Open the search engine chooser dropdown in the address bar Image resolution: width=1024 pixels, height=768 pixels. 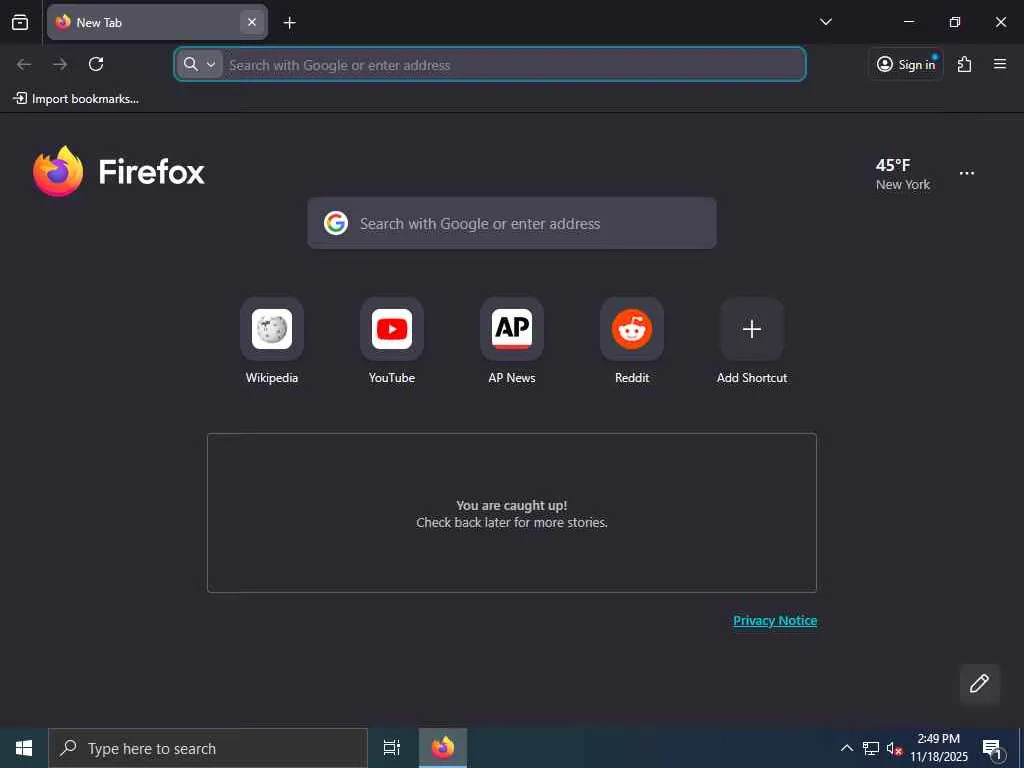(199, 64)
